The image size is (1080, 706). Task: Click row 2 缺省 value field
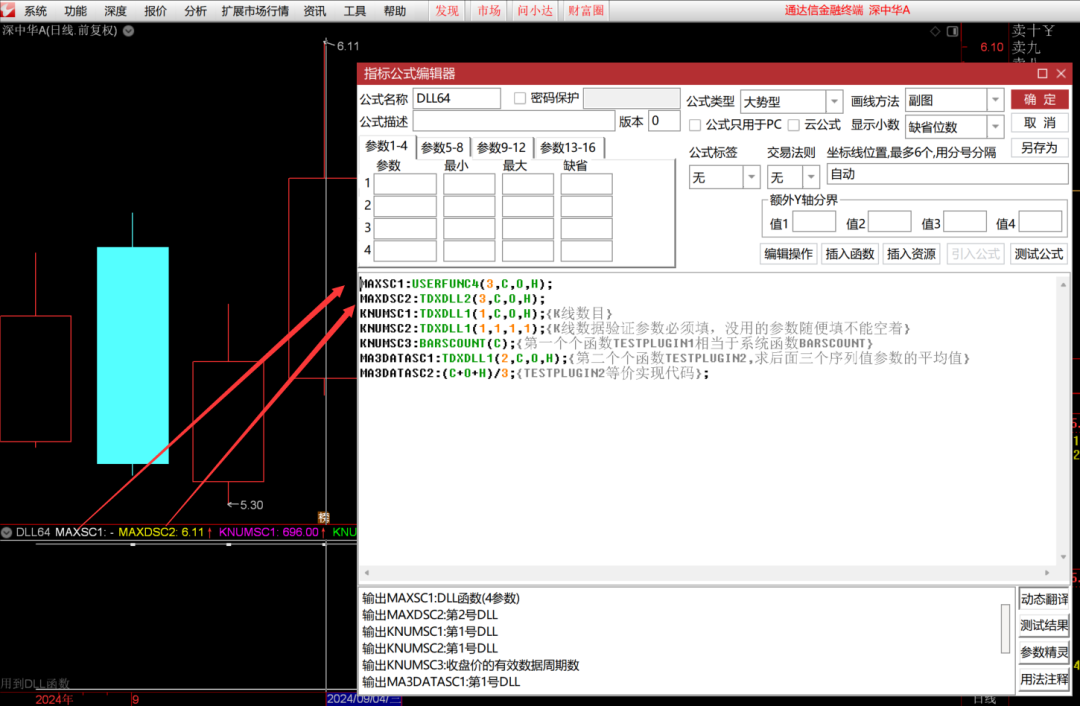click(x=586, y=206)
